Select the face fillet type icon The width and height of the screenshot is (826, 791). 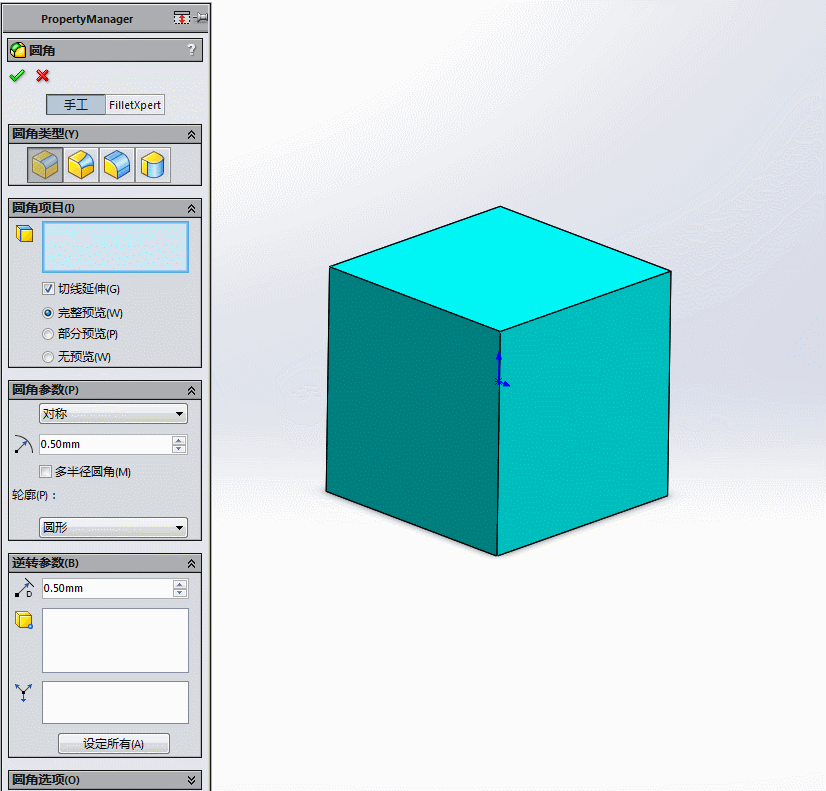[x=117, y=165]
